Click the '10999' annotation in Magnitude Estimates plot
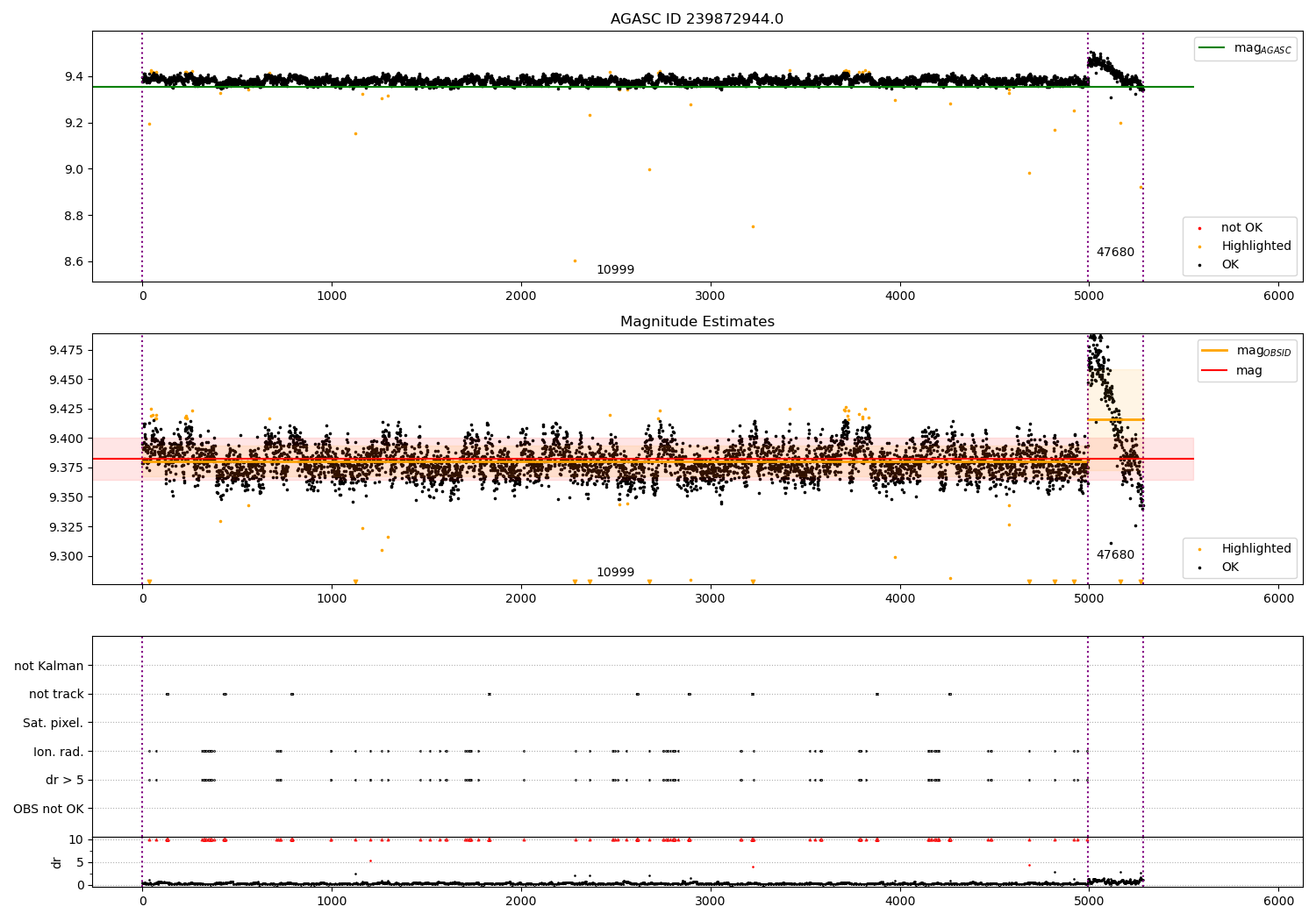The width and height of the screenshot is (1316, 921). point(615,573)
